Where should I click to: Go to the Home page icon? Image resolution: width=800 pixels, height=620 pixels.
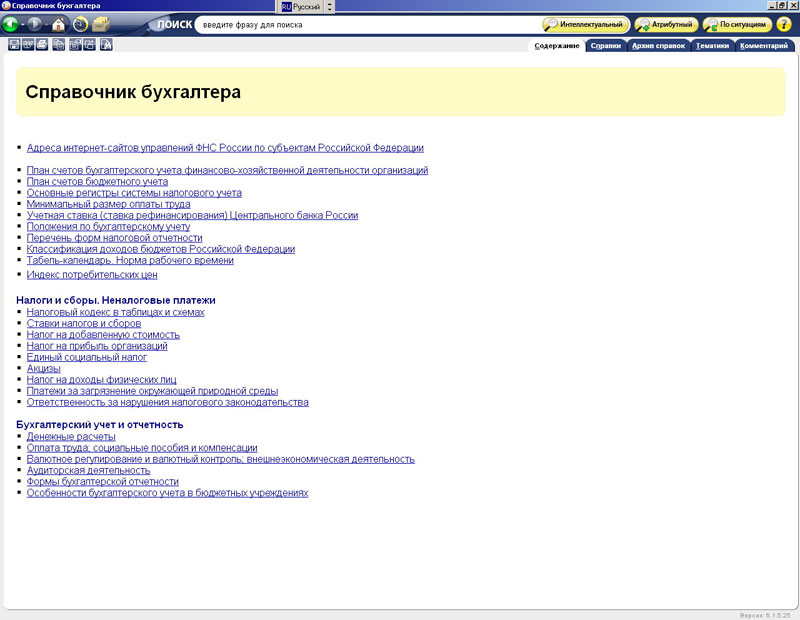pyautogui.click(x=58, y=25)
